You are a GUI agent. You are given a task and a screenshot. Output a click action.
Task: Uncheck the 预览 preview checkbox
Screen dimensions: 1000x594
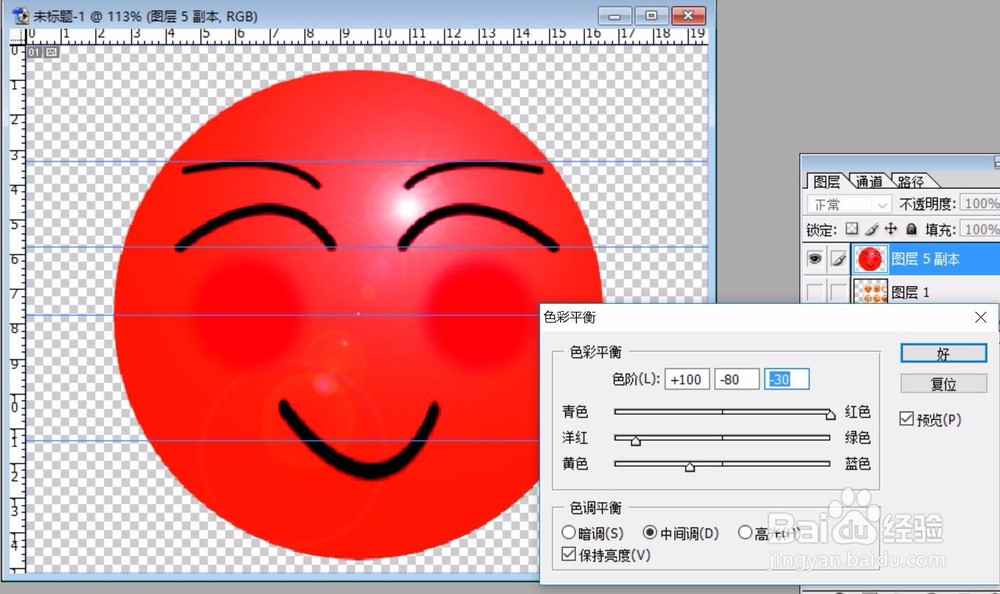pyautogui.click(x=908, y=419)
